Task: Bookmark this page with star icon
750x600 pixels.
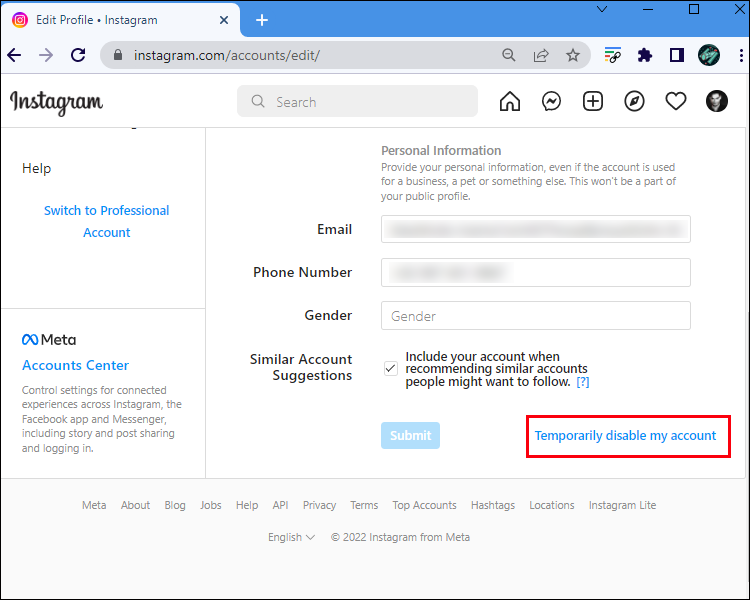Action: 573,56
